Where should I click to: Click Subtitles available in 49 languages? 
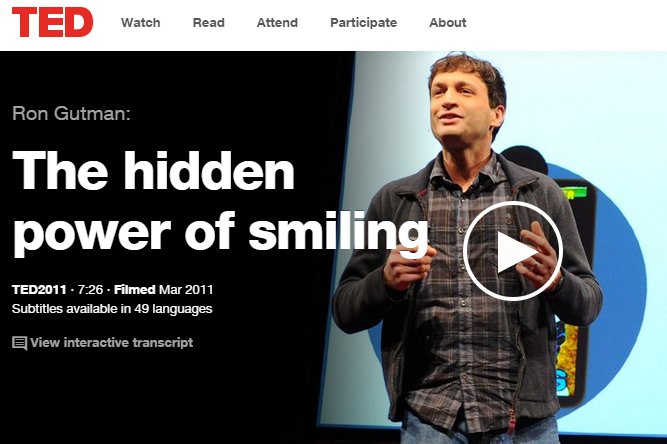[x=112, y=309]
